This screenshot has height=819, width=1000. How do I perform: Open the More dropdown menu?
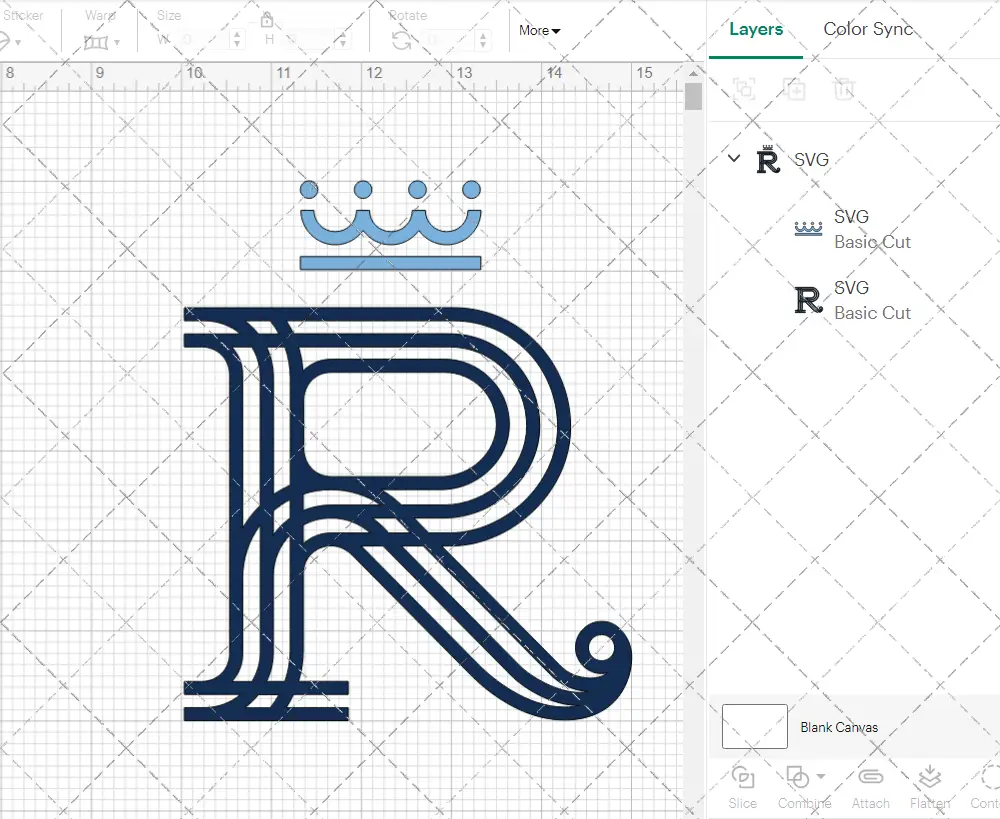[x=539, y=31]
